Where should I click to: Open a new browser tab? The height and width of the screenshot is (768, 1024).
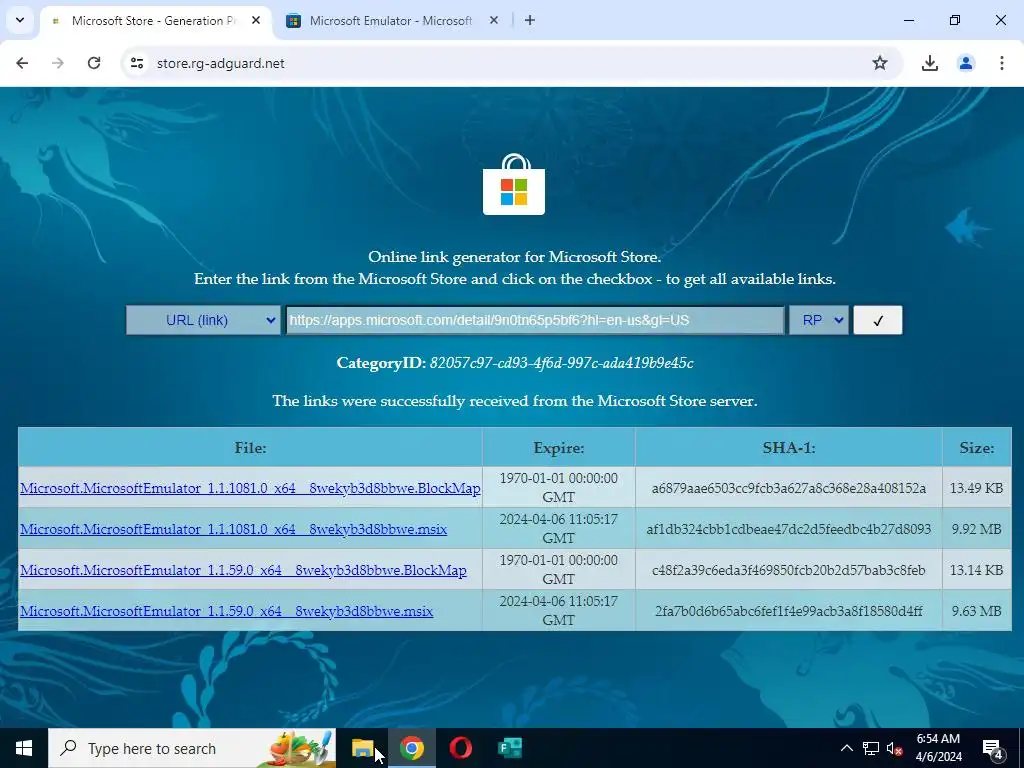click(x=530, y=20)
